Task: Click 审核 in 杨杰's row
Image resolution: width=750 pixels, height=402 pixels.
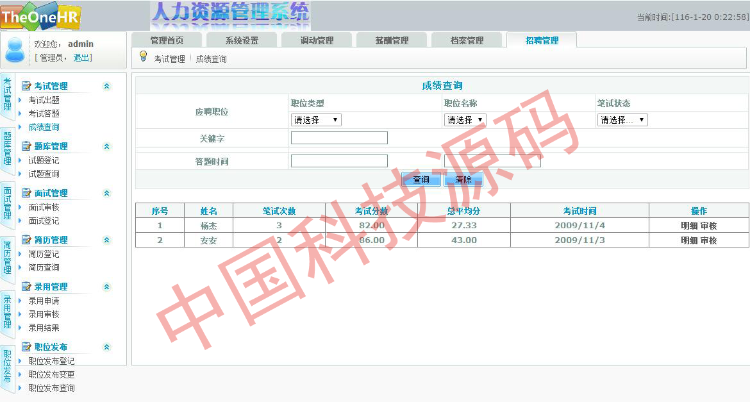Action: pyautogui.click(x=708, y=226)
